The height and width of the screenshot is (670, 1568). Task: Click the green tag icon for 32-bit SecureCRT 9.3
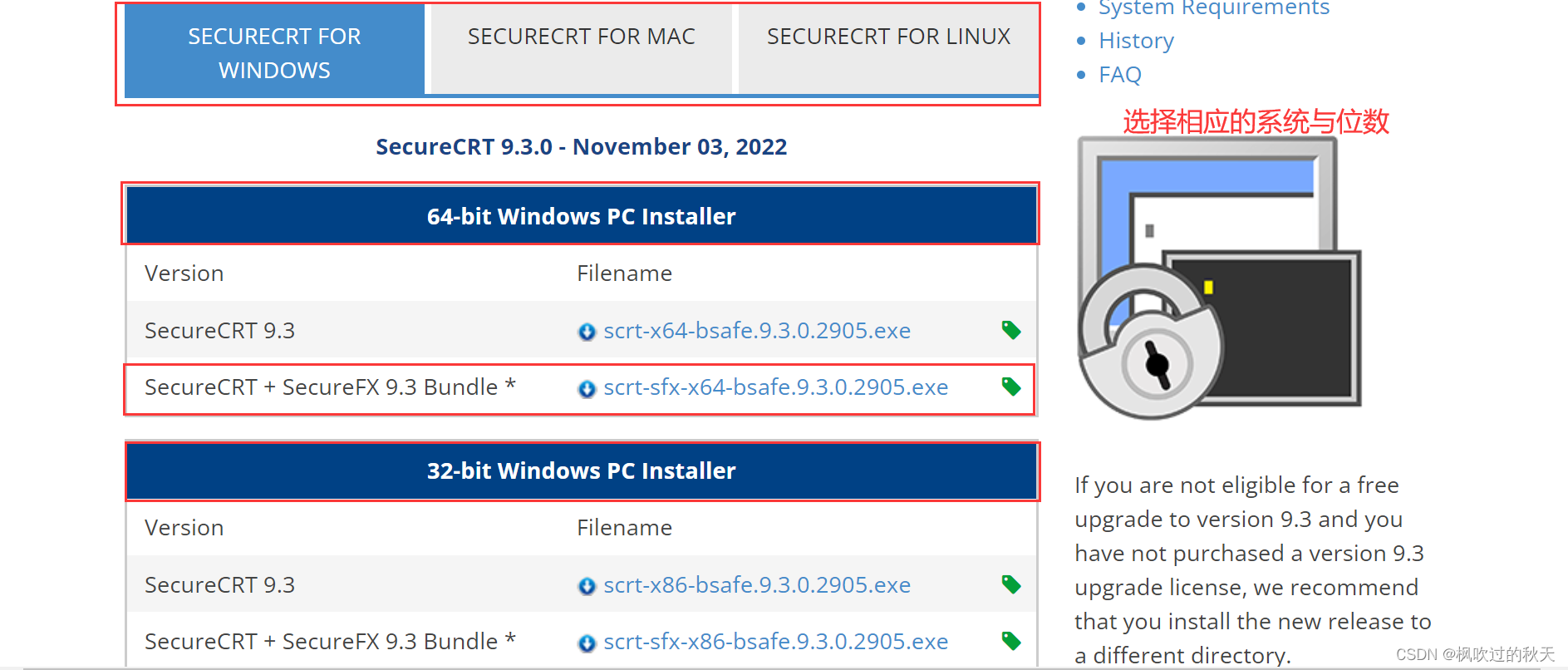coord(1010,584)
